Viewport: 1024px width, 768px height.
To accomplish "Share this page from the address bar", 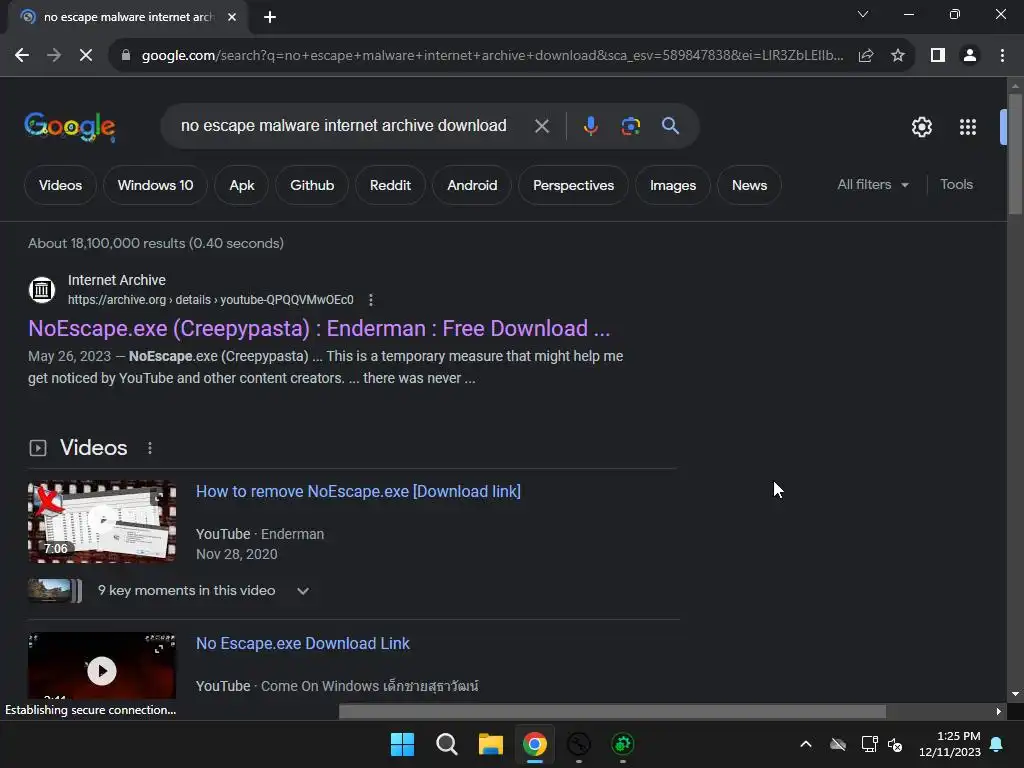I will (x=866, y=56).
